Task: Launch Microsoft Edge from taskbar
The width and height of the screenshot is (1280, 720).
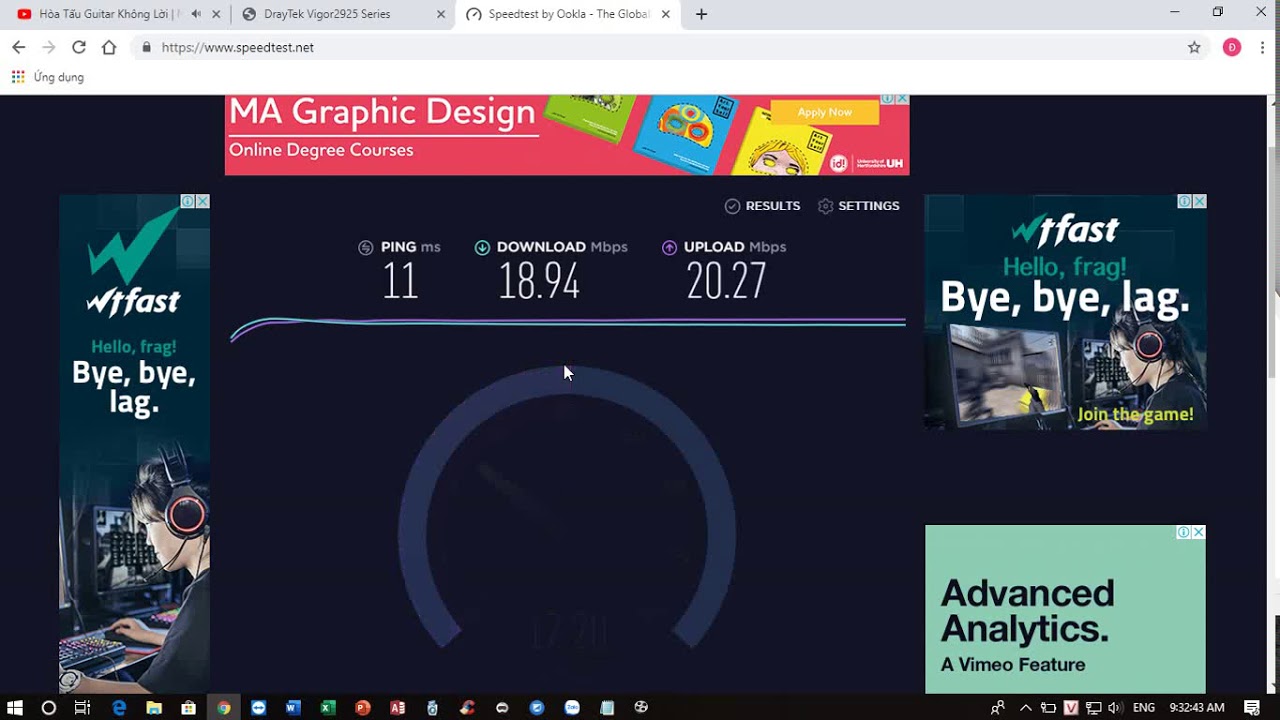Action: pos(120,707)
